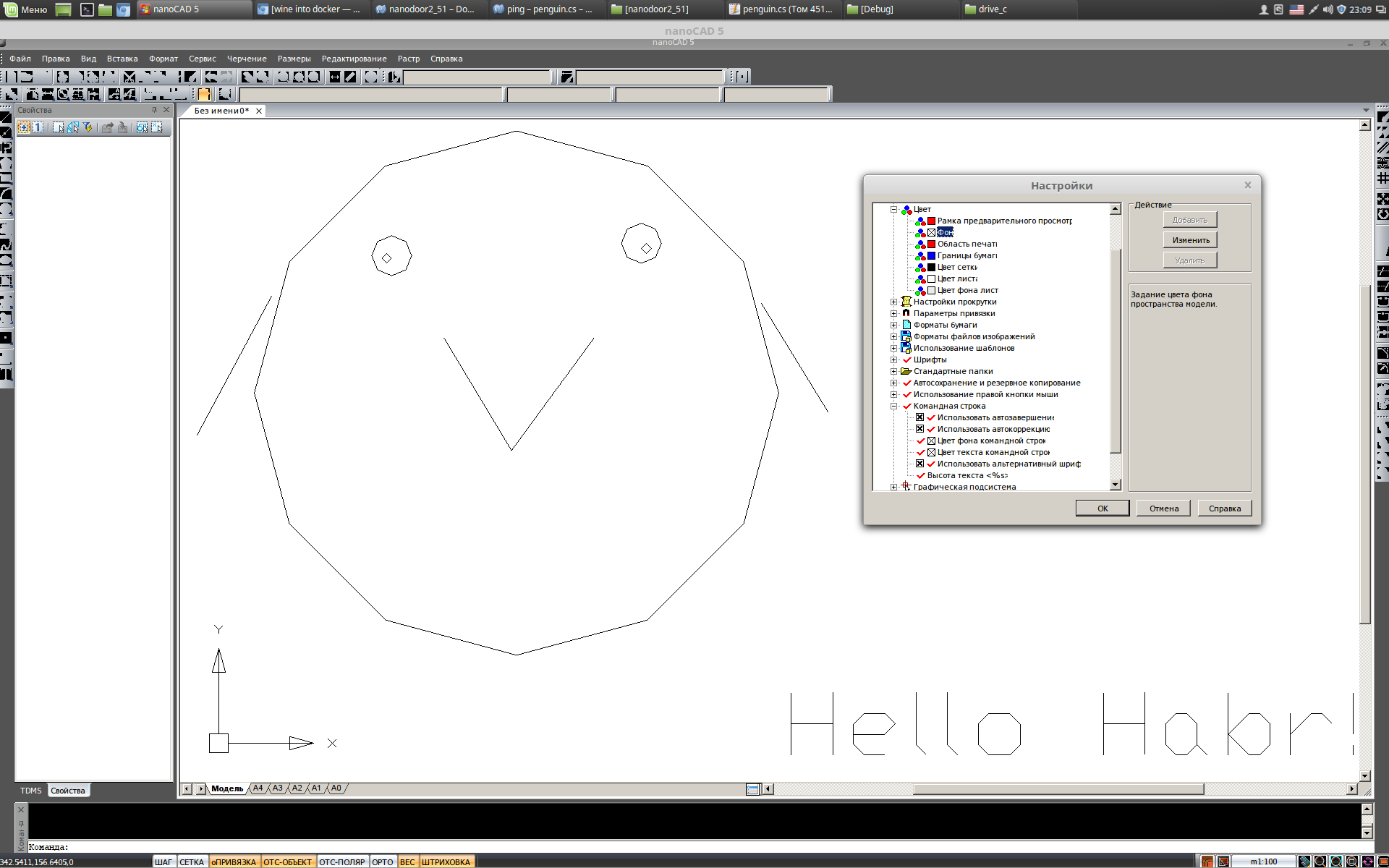Click the pin icon on the Свойства panel

[154, 110]
